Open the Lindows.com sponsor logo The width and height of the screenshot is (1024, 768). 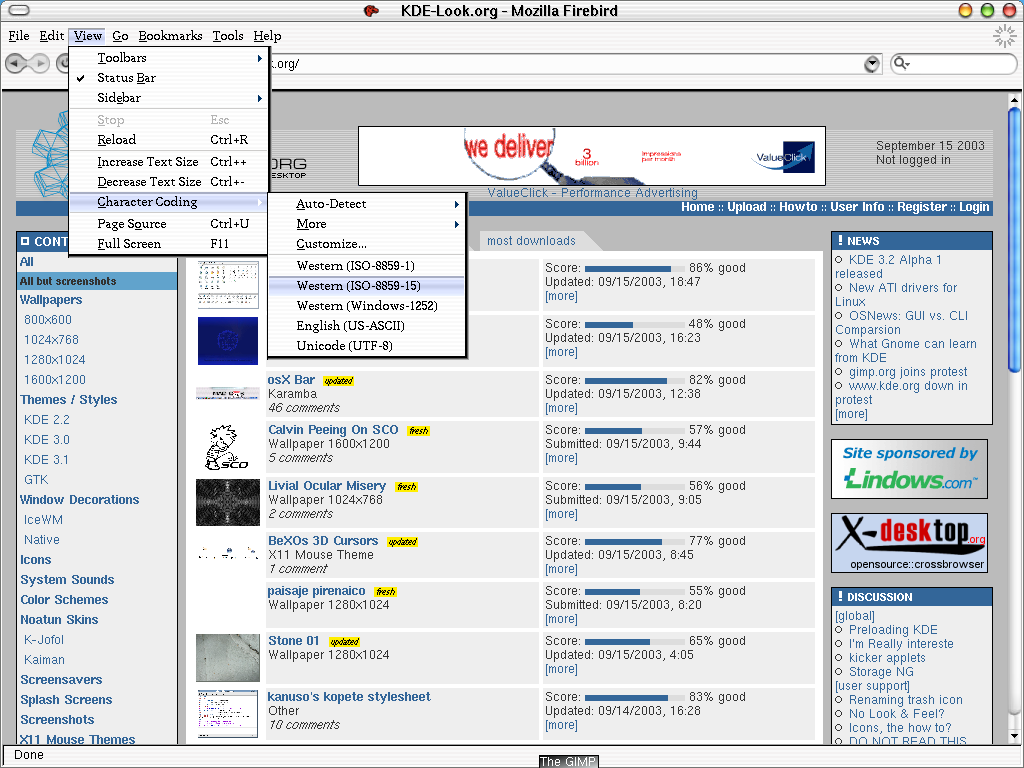click(x=909, y=469)
